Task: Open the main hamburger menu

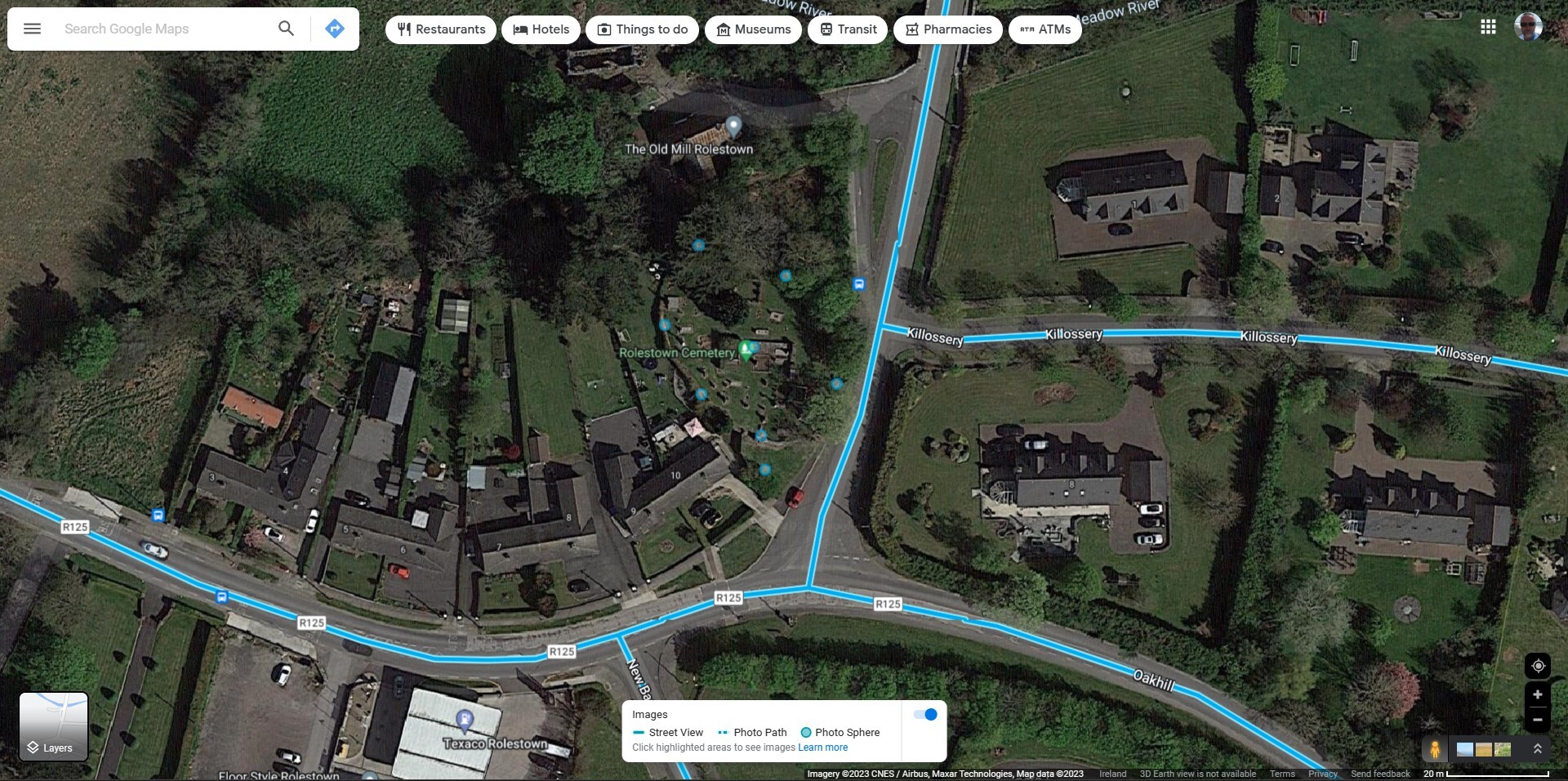Action: pyautogui.click(x=32, y=29)
